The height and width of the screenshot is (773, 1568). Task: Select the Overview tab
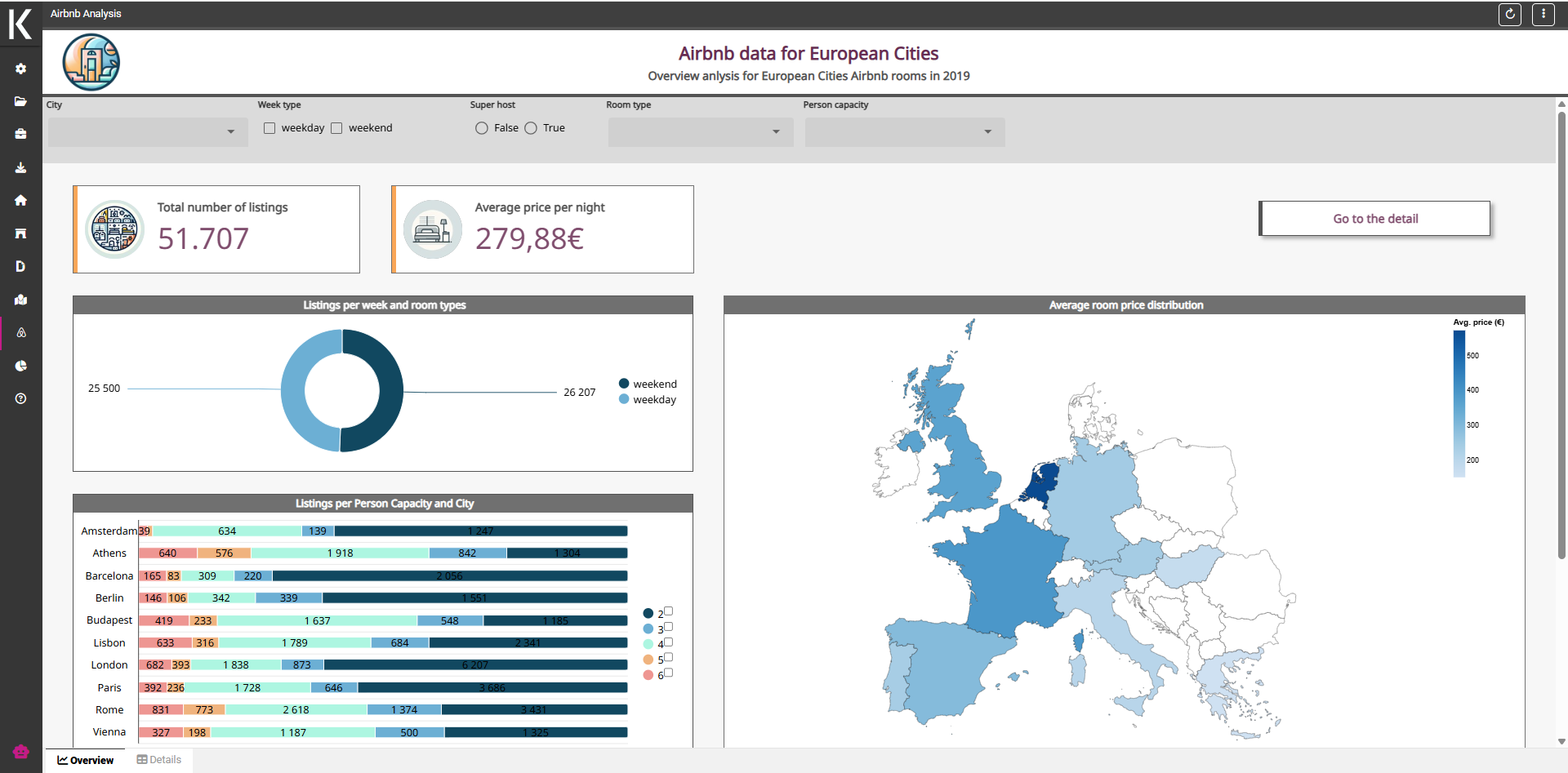coord(85,760)
